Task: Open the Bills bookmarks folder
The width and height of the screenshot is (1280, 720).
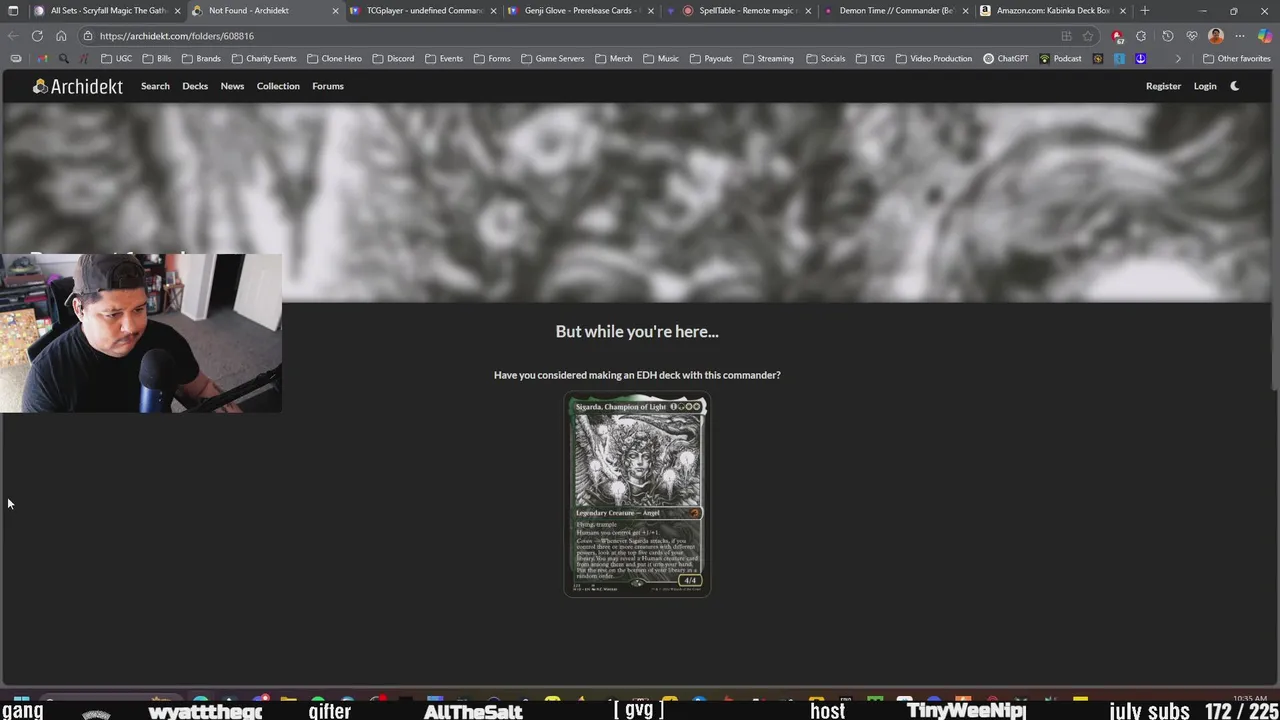Action: pos(157,59)
